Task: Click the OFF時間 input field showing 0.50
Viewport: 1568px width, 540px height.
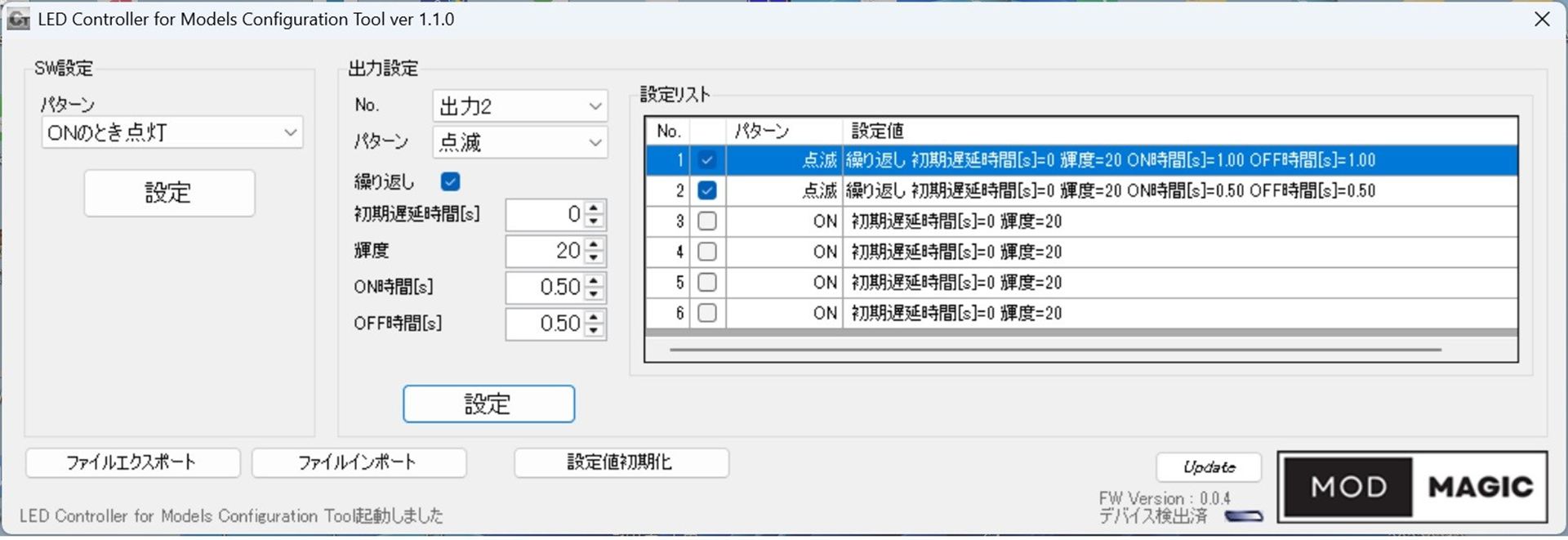Action: (546, 324)
